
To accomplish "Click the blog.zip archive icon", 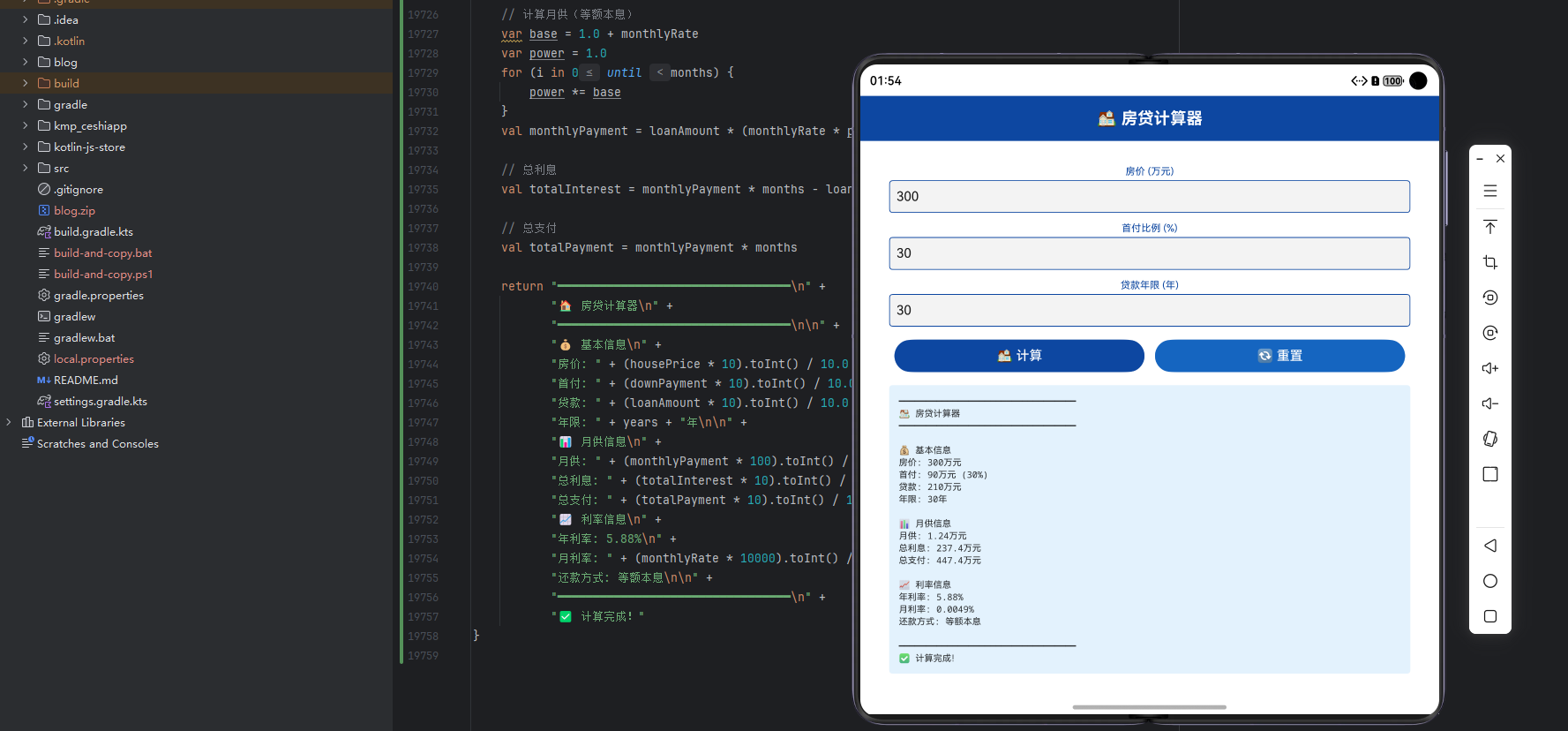I will (x=44, y=211).
